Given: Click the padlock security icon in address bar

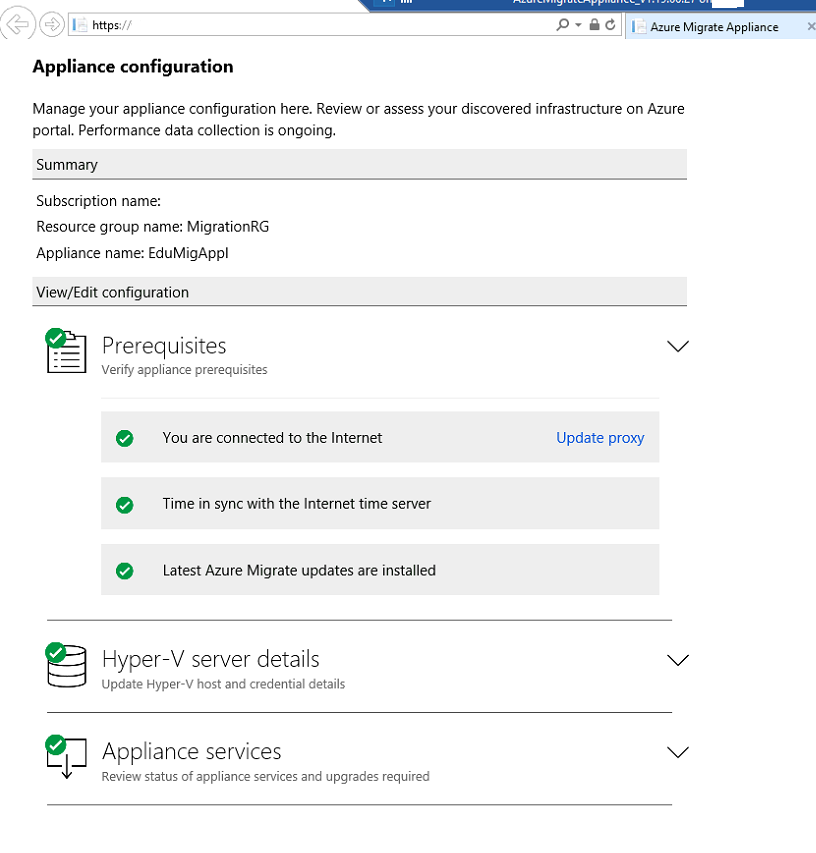Looking at the screenshot, I should pos(595,25).
